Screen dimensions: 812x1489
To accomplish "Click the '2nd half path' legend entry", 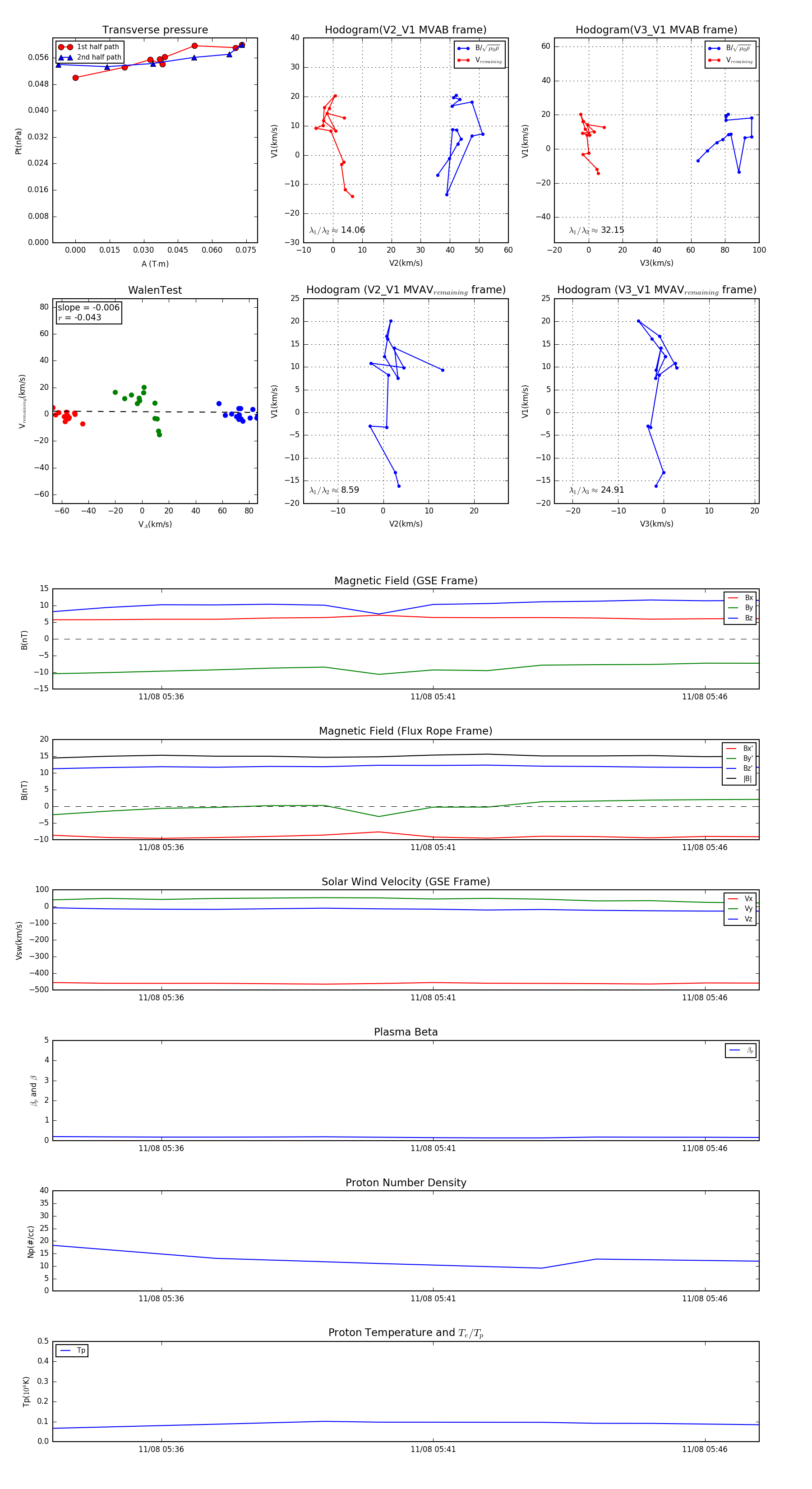I will (91, 57).
